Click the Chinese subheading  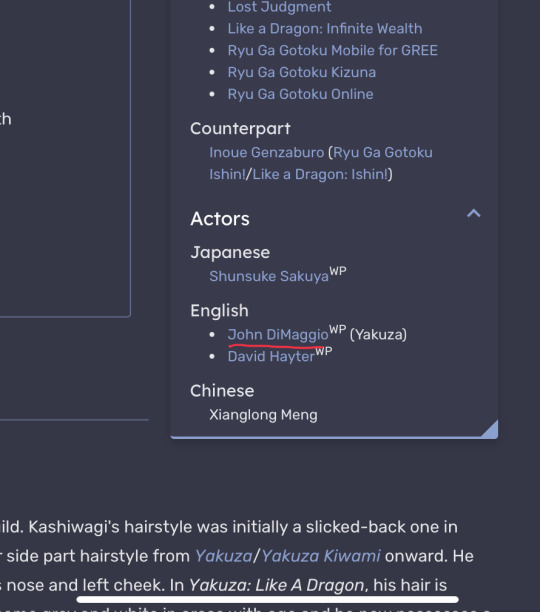coord(222,391)
